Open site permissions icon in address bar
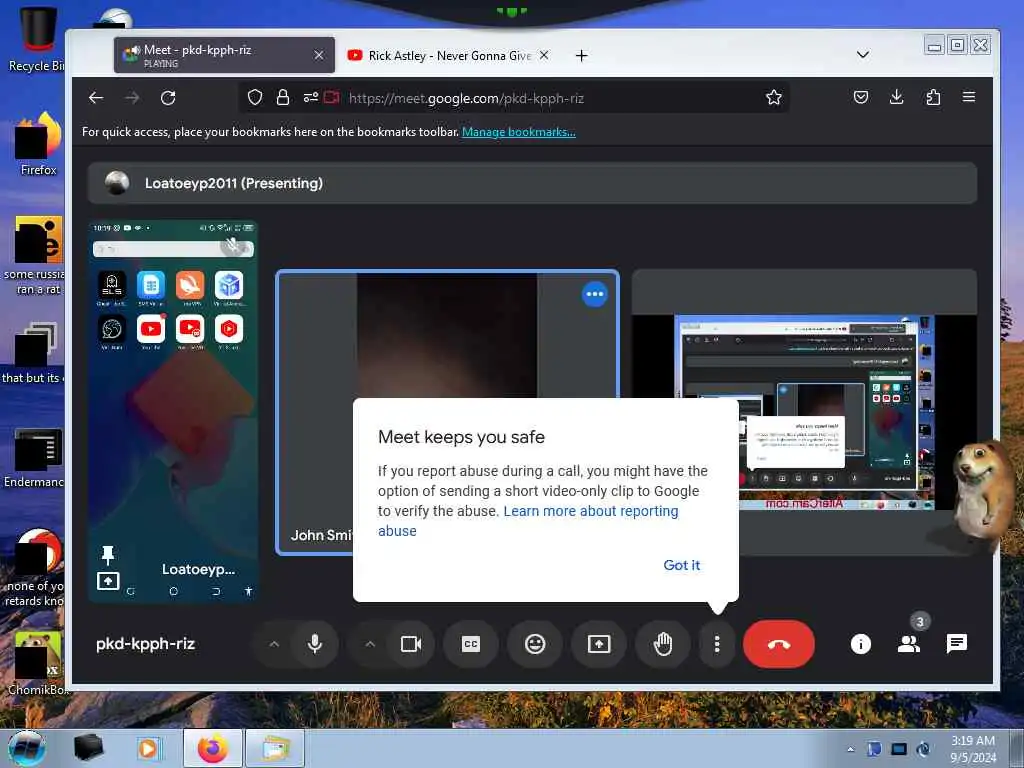 310,98
